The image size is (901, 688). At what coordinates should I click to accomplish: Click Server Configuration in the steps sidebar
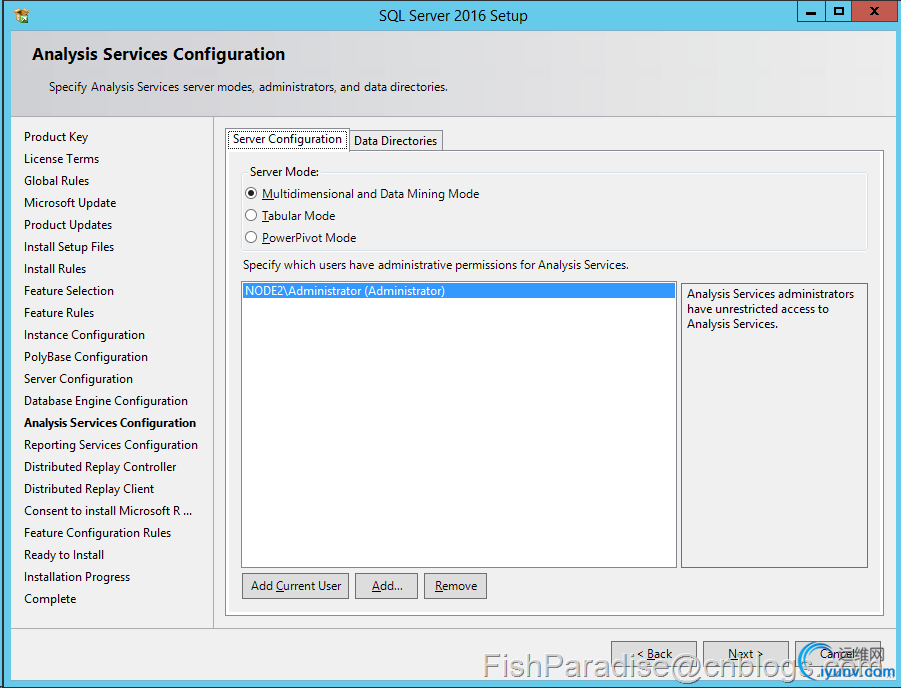[x=78, y=379]
